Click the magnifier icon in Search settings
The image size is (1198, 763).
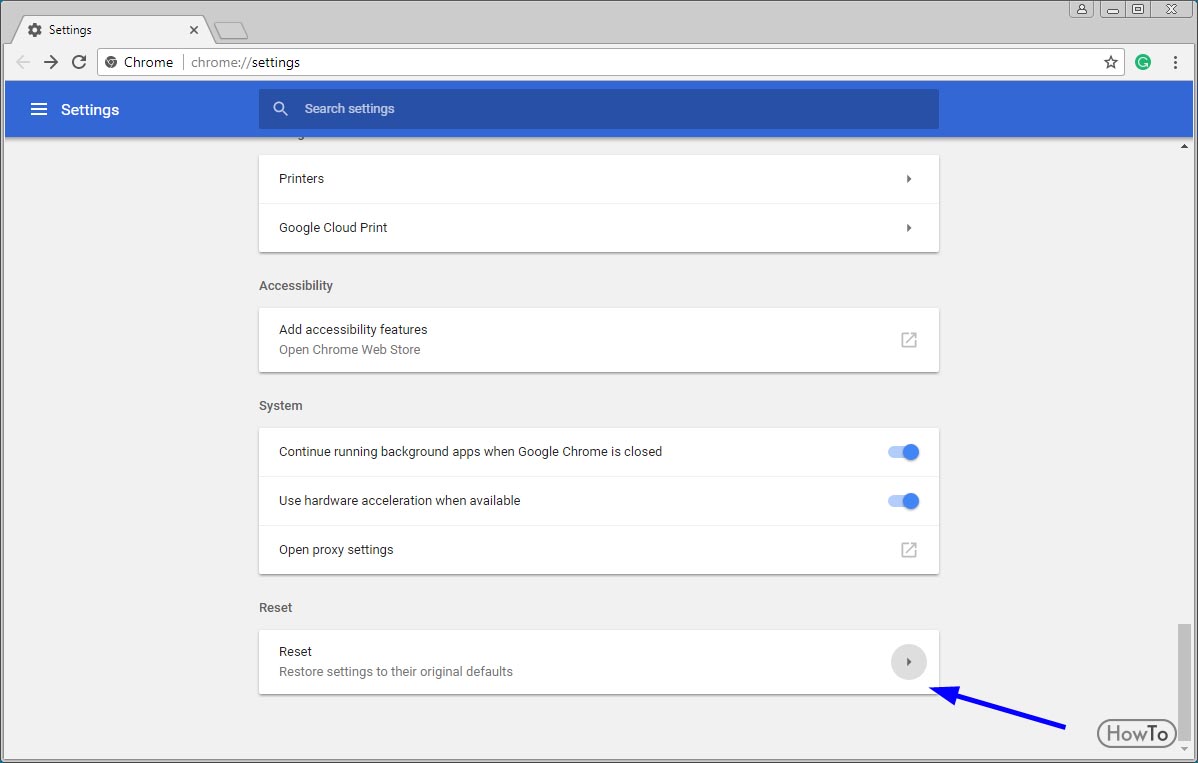click(x=280, y=108)
